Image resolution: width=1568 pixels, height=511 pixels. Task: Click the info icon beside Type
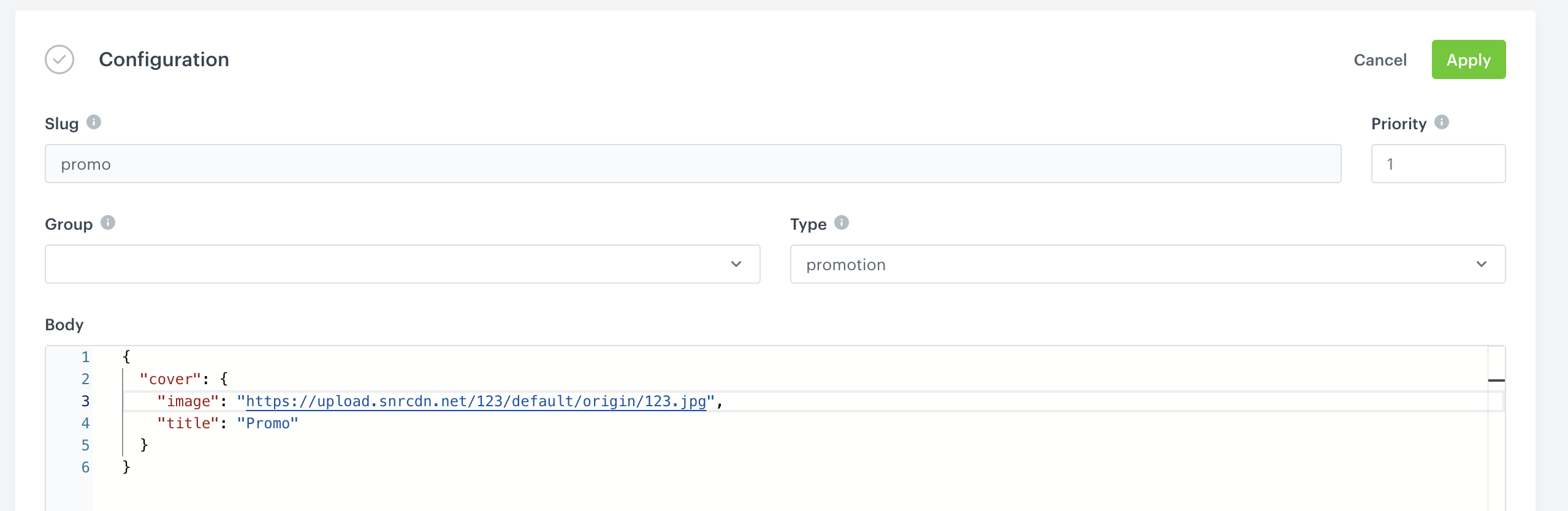[842, 222]
